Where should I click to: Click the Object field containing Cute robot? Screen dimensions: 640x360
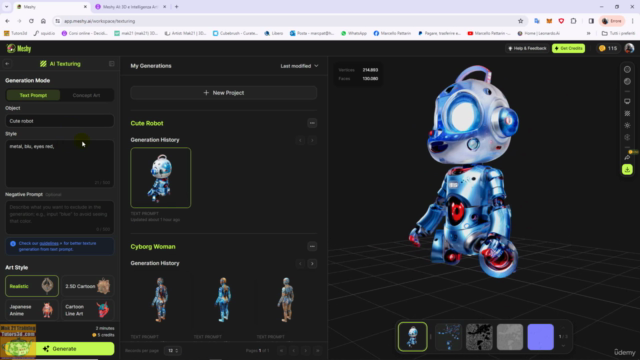click(x=60, y=121)
